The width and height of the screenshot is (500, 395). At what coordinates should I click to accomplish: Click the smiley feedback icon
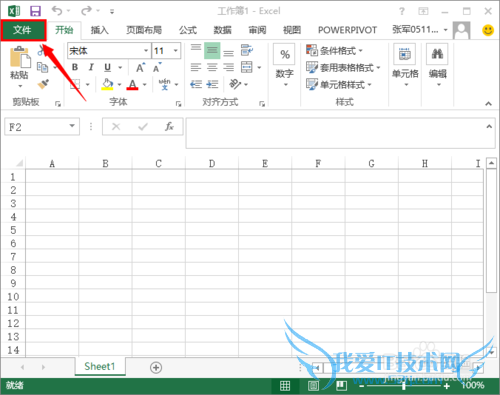coord(488,30)
